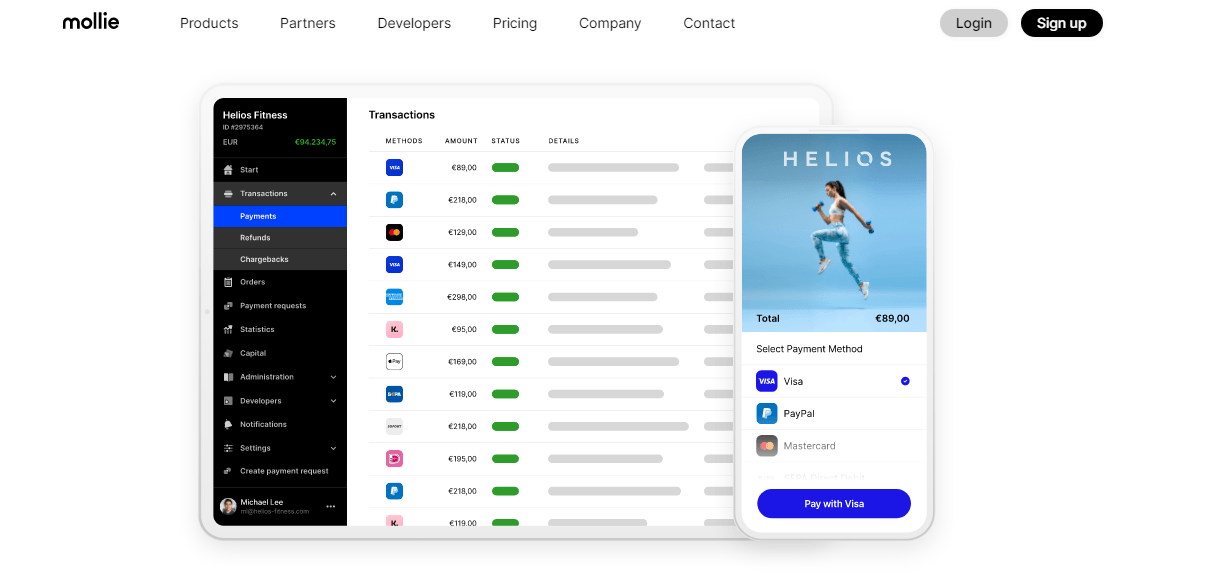Image resolution: width=1221 pixels, height=582 pixels.
Task: Open the Products navigation menu
Action: pyautogui.click(x=209, y=23)
